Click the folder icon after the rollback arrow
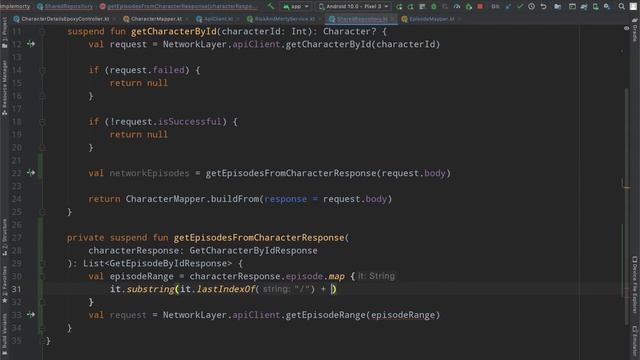Screen dimensions: 640x360 [558, 7]
